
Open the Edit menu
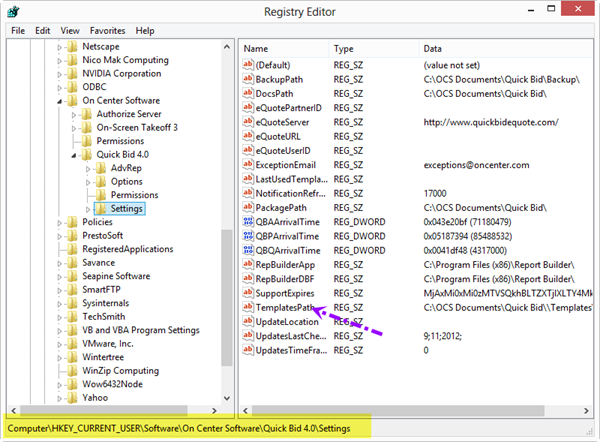42,31
